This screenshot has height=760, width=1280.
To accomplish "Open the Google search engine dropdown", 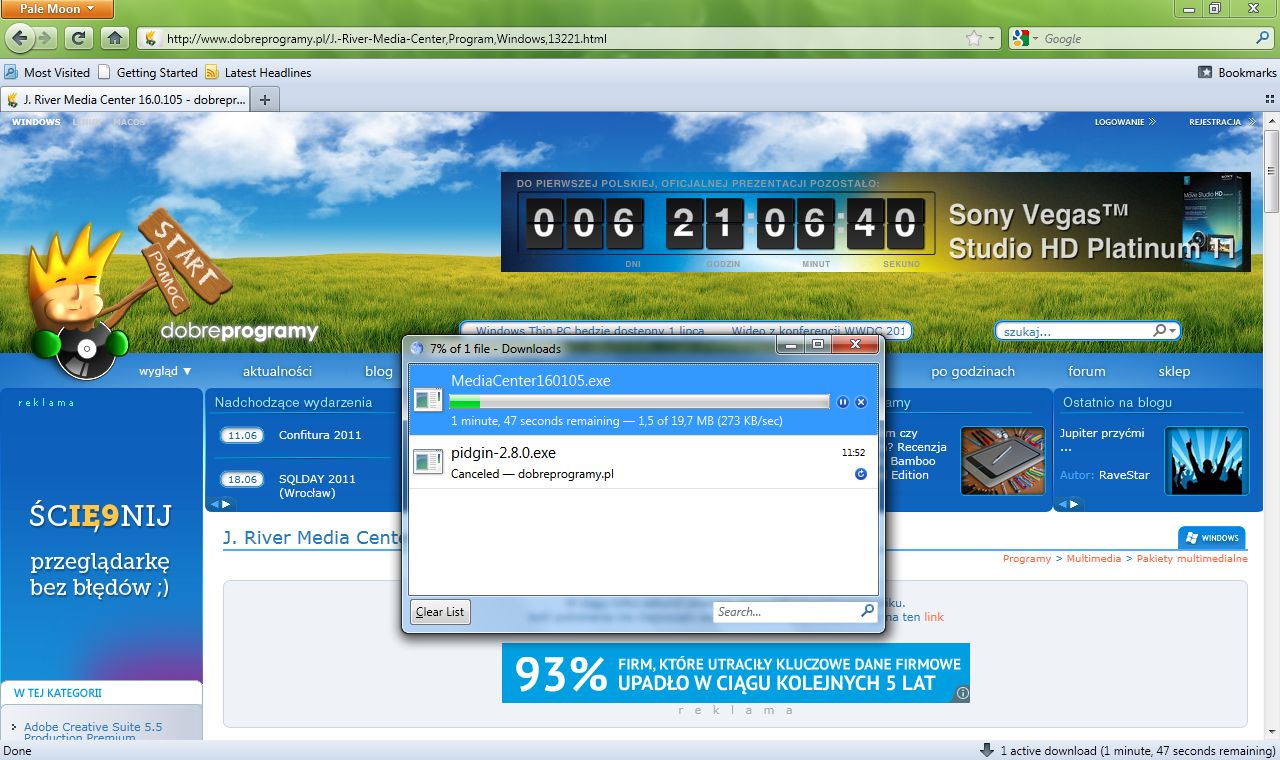I will pyautogui.click(x=1024, y=39).
